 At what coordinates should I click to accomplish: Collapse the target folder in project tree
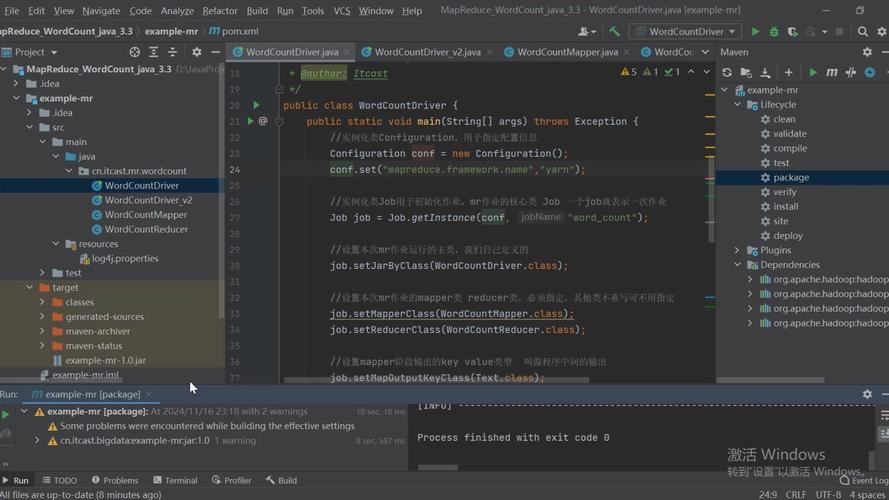point(29,288)
